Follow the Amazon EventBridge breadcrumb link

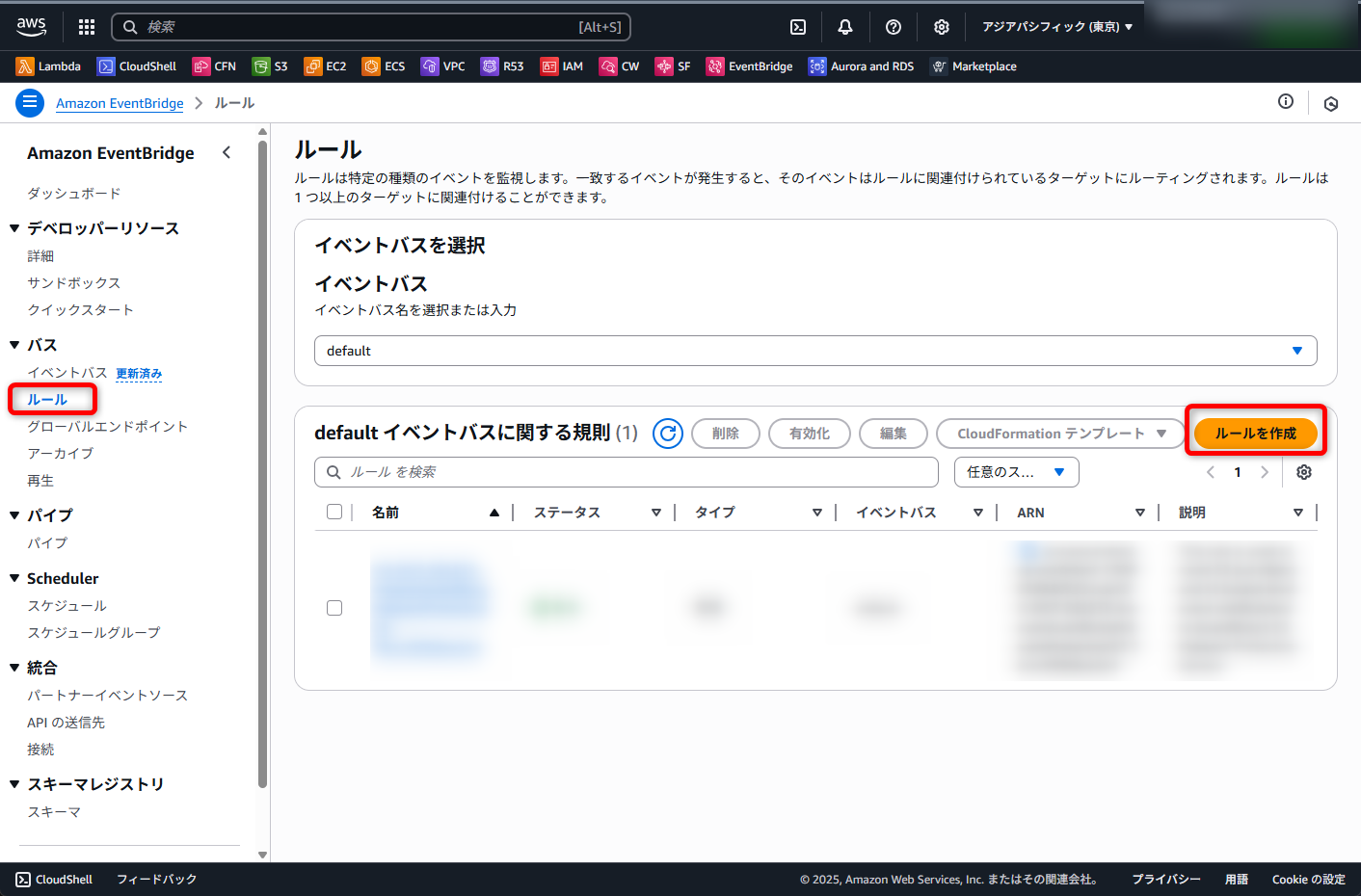coord(120,103)
